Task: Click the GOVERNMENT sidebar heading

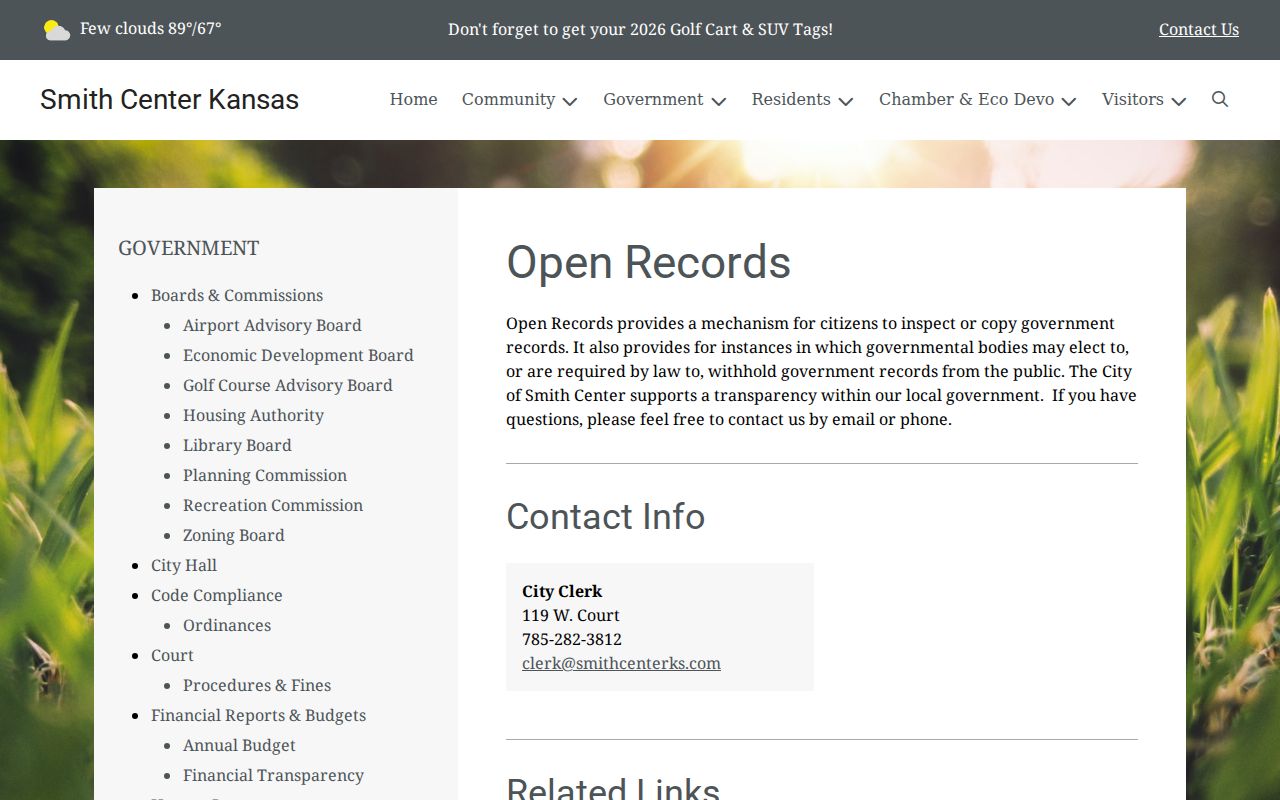Action: tap(189, 248)
